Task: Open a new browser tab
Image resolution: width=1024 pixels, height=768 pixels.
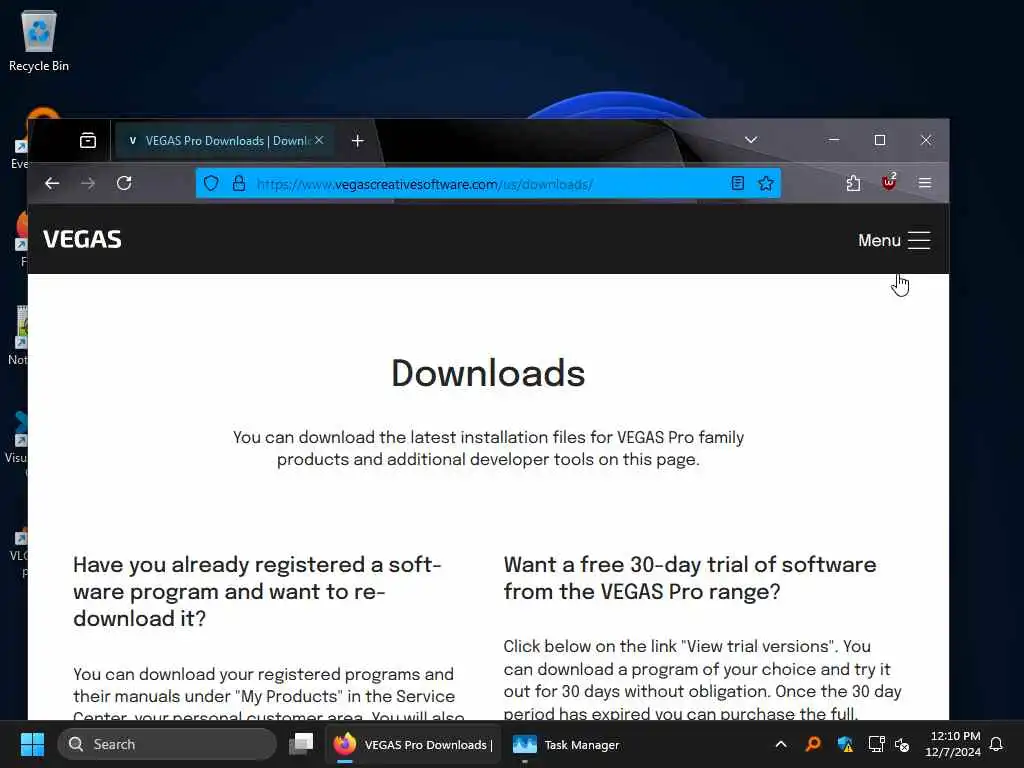Action: (357, 140)
